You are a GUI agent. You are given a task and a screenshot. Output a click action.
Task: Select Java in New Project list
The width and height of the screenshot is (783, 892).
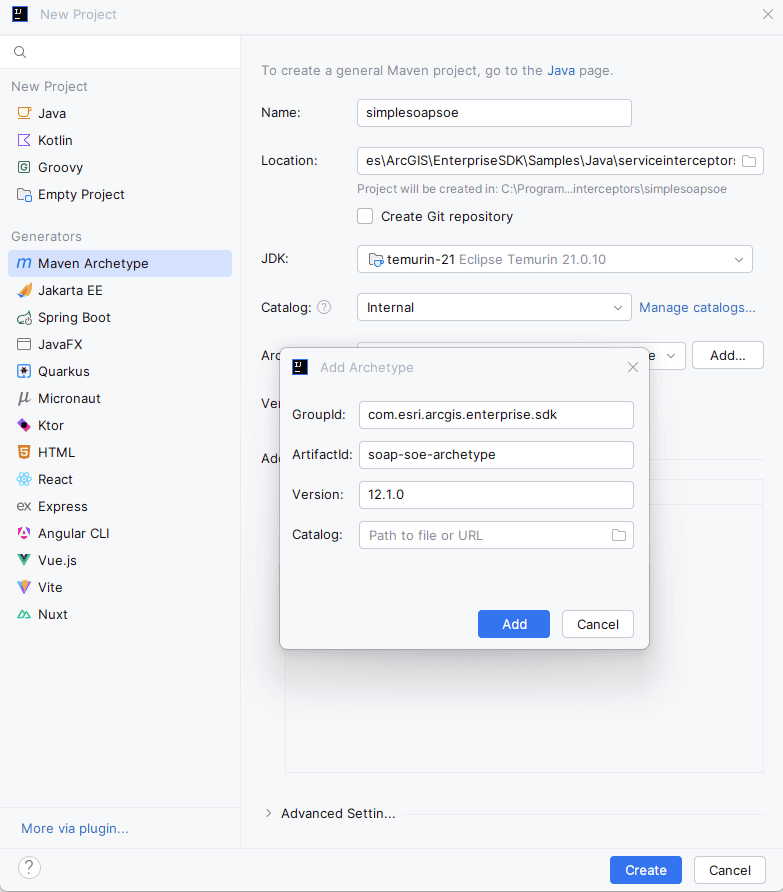[120, 113]
